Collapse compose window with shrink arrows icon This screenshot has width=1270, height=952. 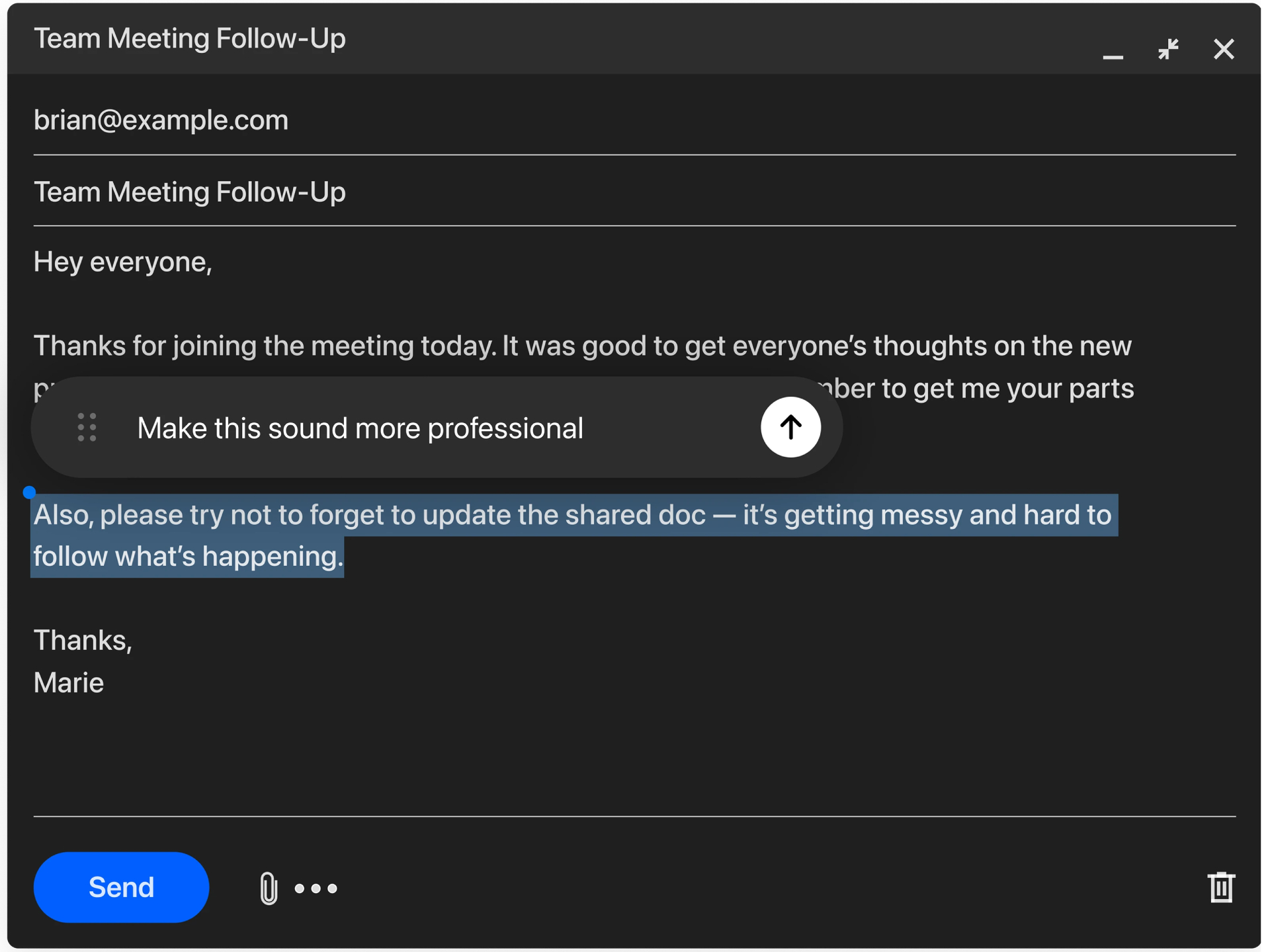click(x=1168, y=49)
